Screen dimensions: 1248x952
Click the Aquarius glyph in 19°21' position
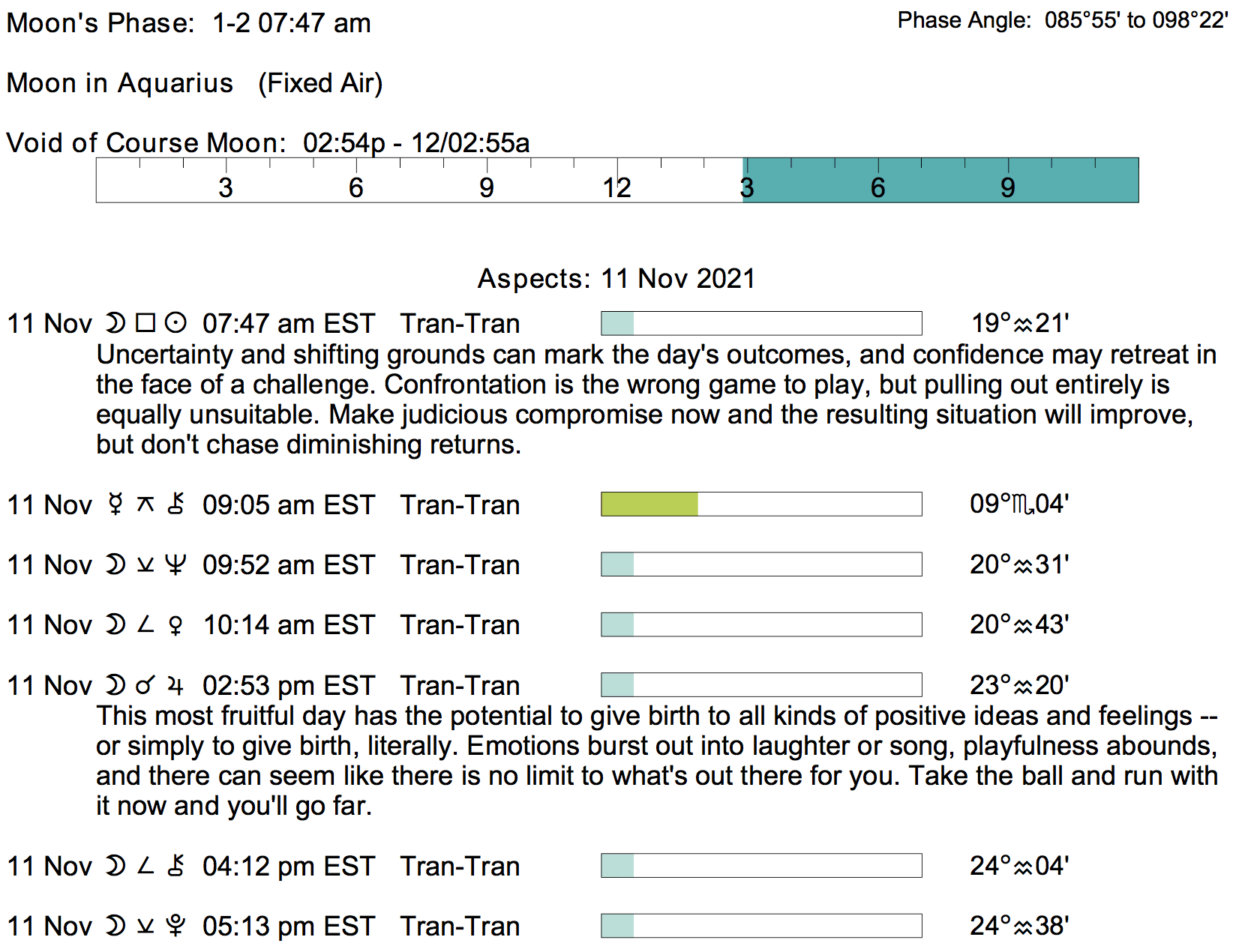[x=1023, y=324]
